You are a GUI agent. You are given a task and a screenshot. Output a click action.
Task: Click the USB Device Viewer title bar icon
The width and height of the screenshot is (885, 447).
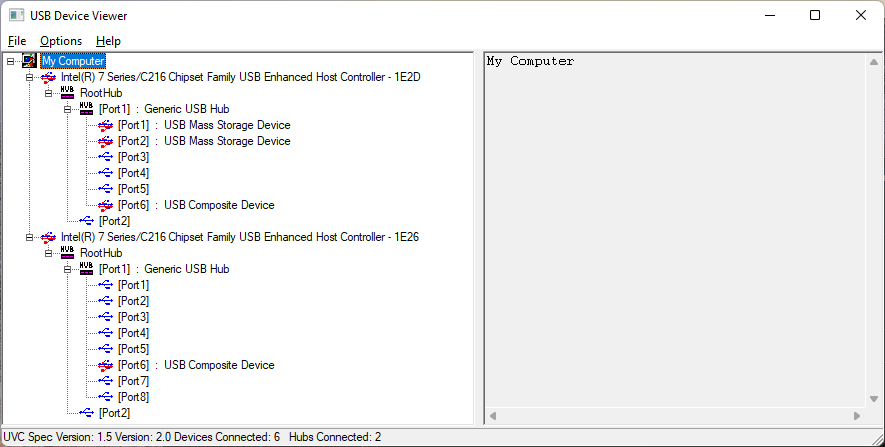click(x=16, y=15)
